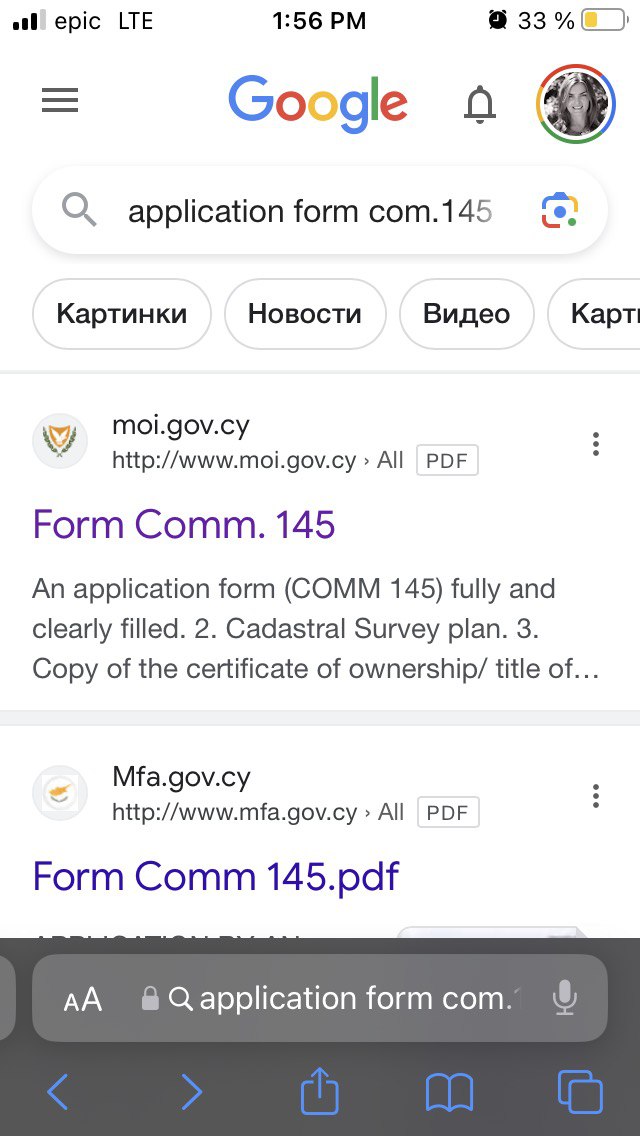Screen dimensions: 640x1136
Task: Switch to the Новости filter tab
Action: point(305,314)
